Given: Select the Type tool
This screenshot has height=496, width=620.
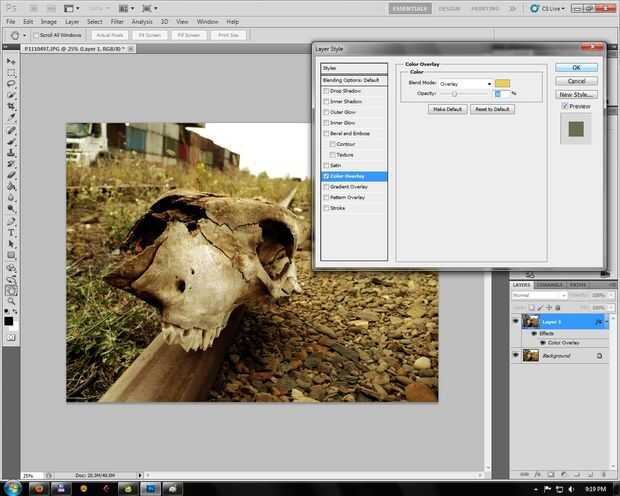Looking at the screenshot, I should pos(11,231).
